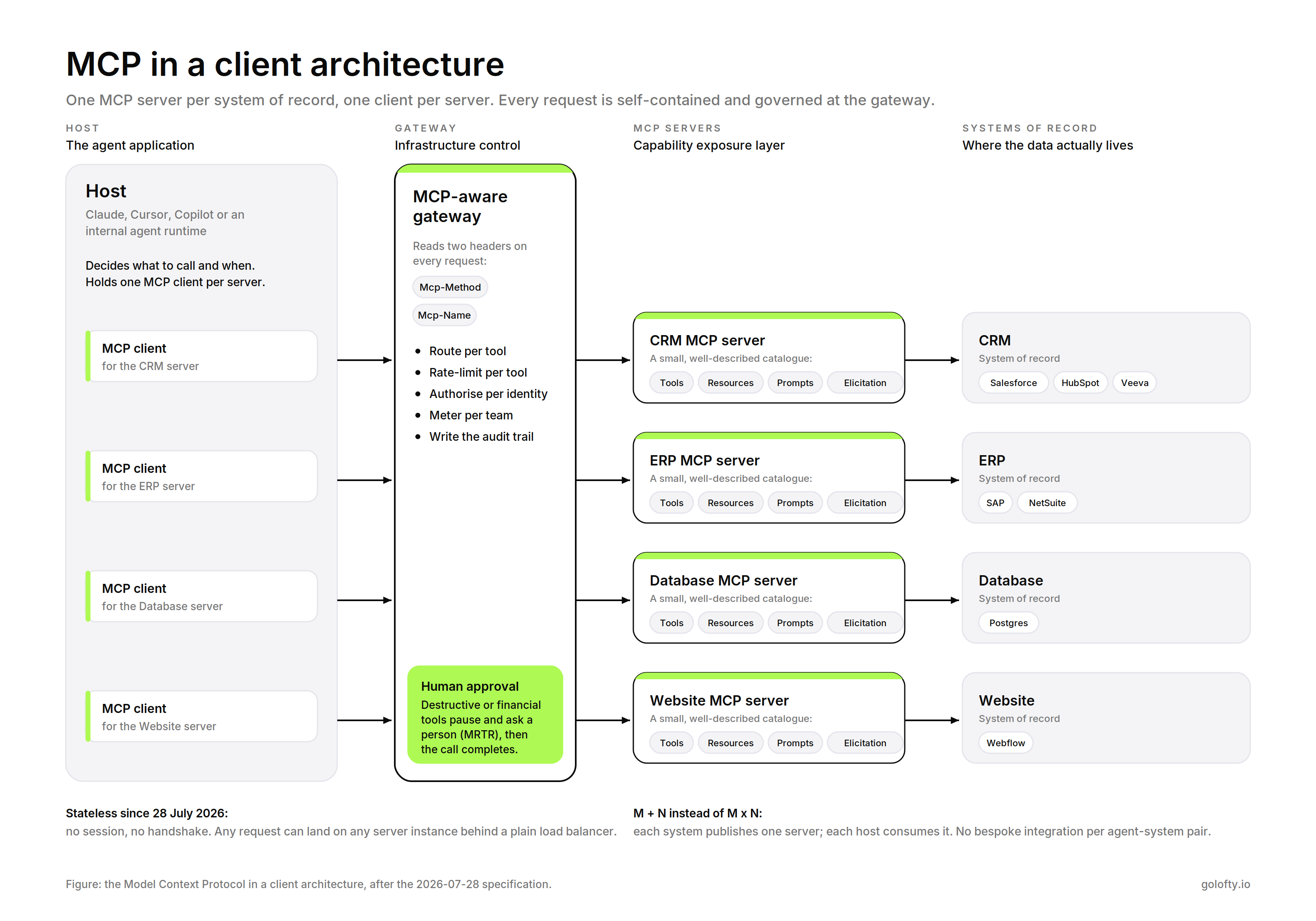Click the MCP client for the CRM server card

[201, 356]
